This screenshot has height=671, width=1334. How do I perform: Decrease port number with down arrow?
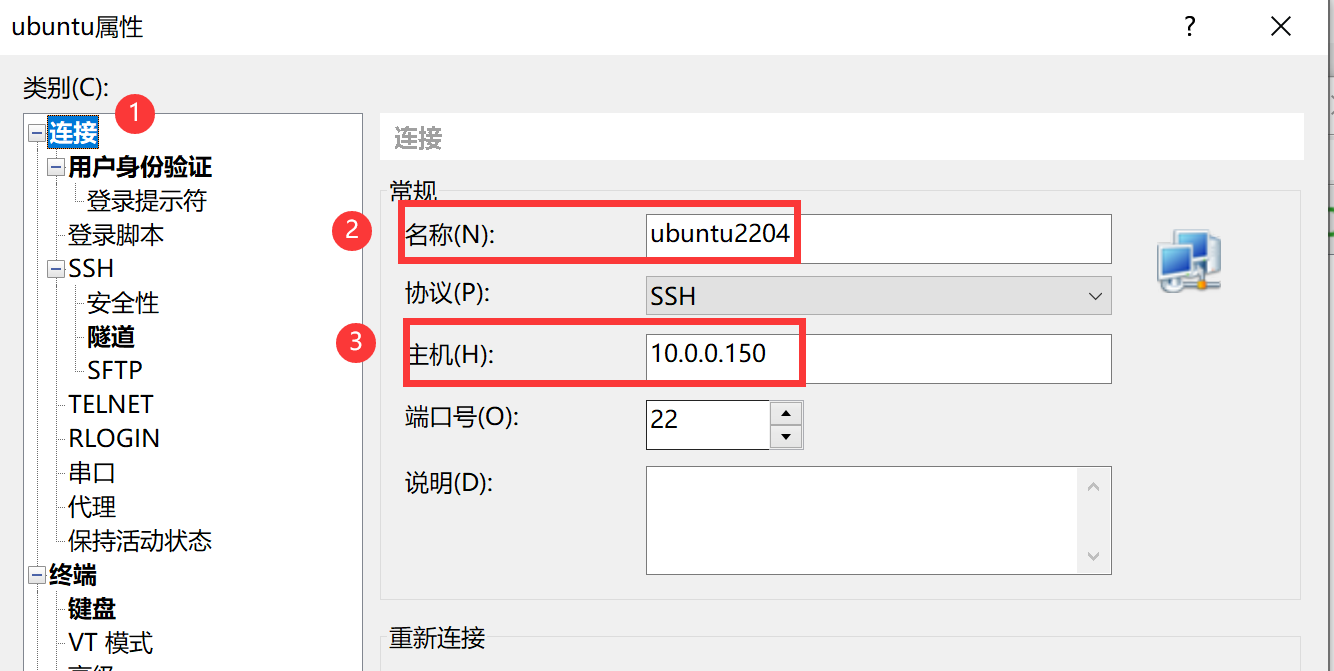point(787,437)
